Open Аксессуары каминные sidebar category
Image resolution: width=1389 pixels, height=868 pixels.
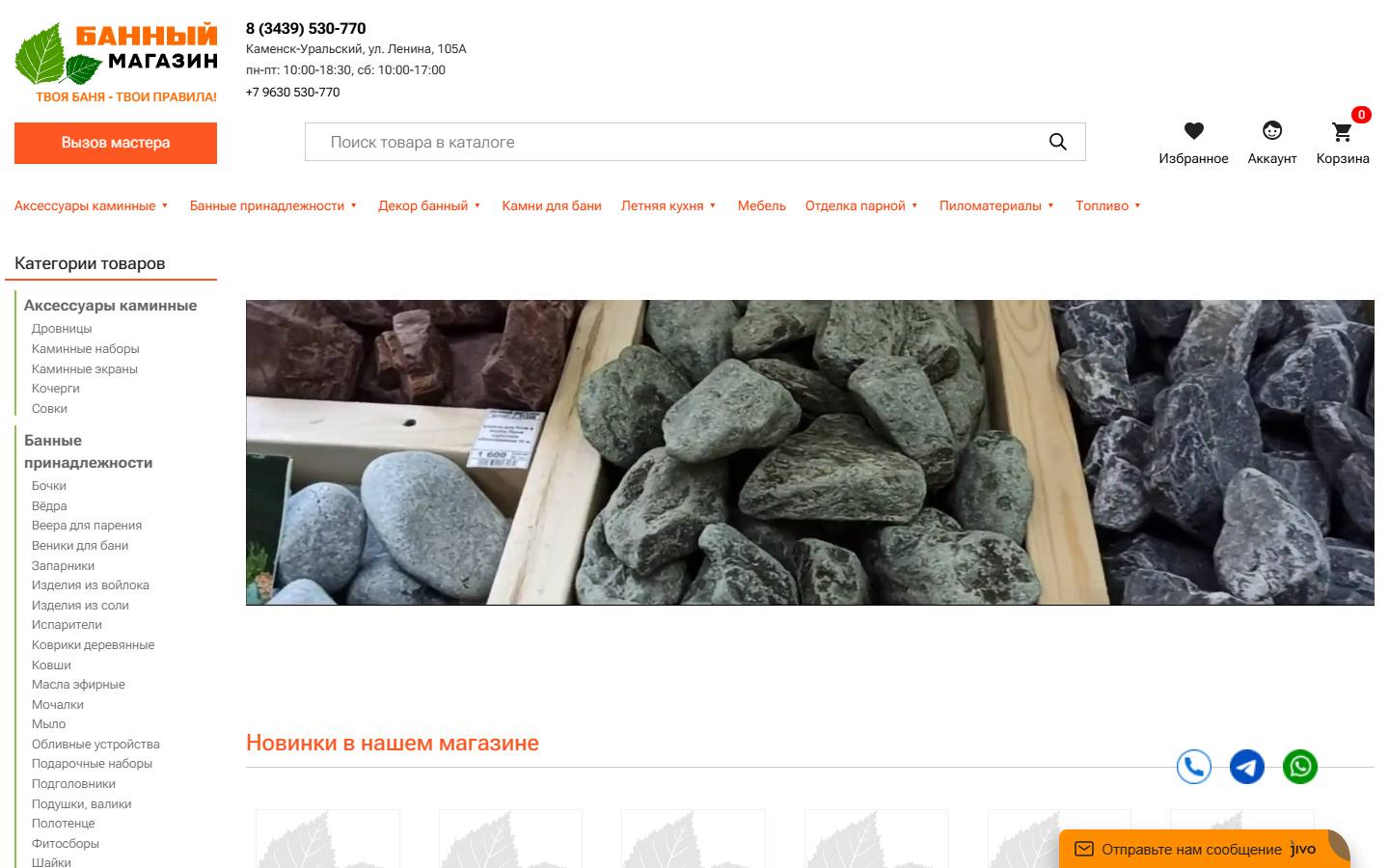pyautogui.click(x=110, y=306)
